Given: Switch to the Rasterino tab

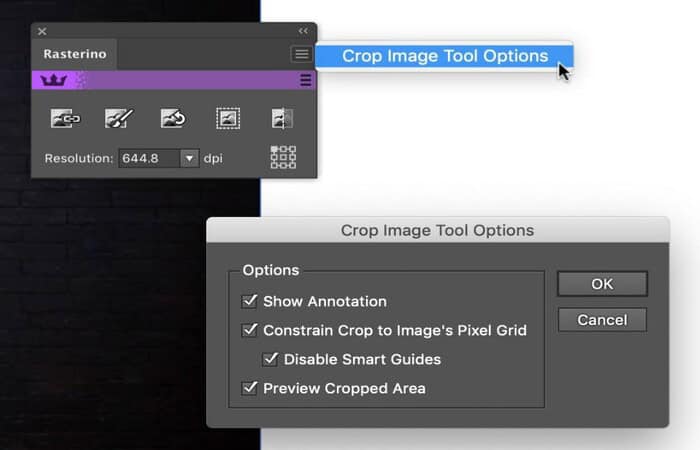Looking at the screenshot, I should click(75, 54).
